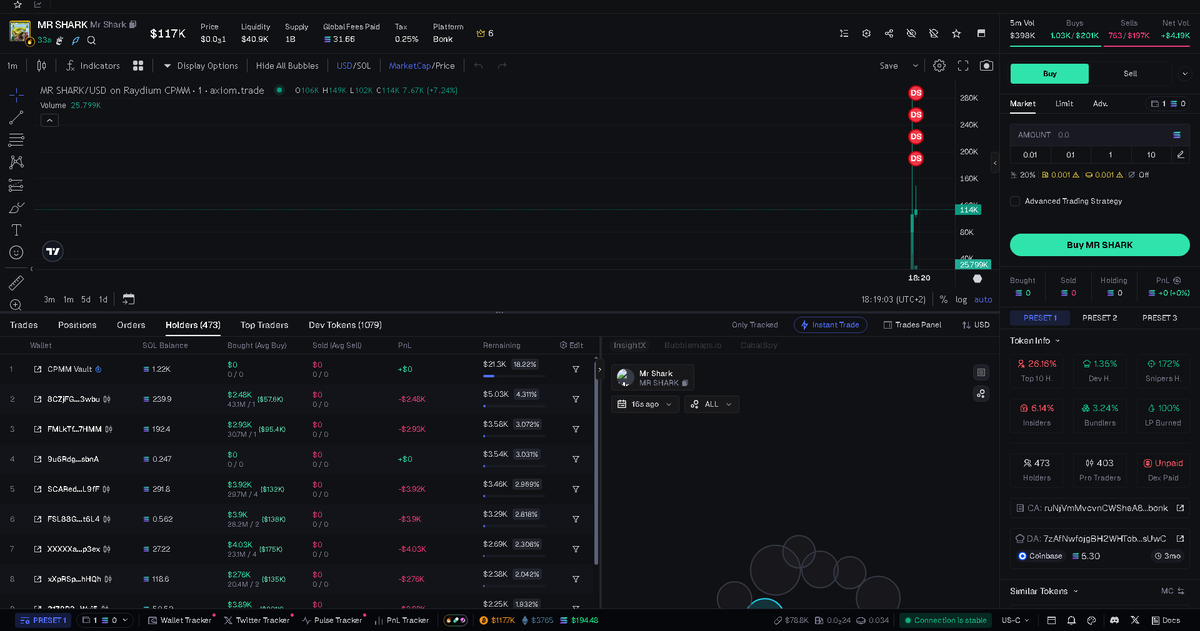Image resolution: width=1200 pixels, height=631 pixels.
Task: Select the Limit order tab
Action: [1064, 103]
